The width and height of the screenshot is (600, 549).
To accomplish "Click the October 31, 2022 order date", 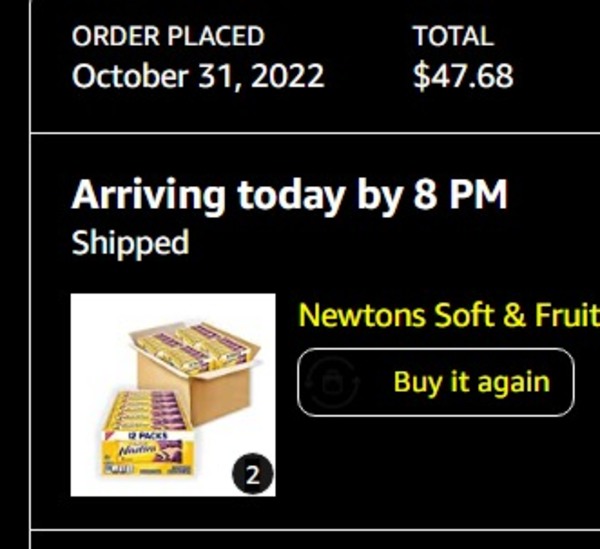I will pos(198,76).
